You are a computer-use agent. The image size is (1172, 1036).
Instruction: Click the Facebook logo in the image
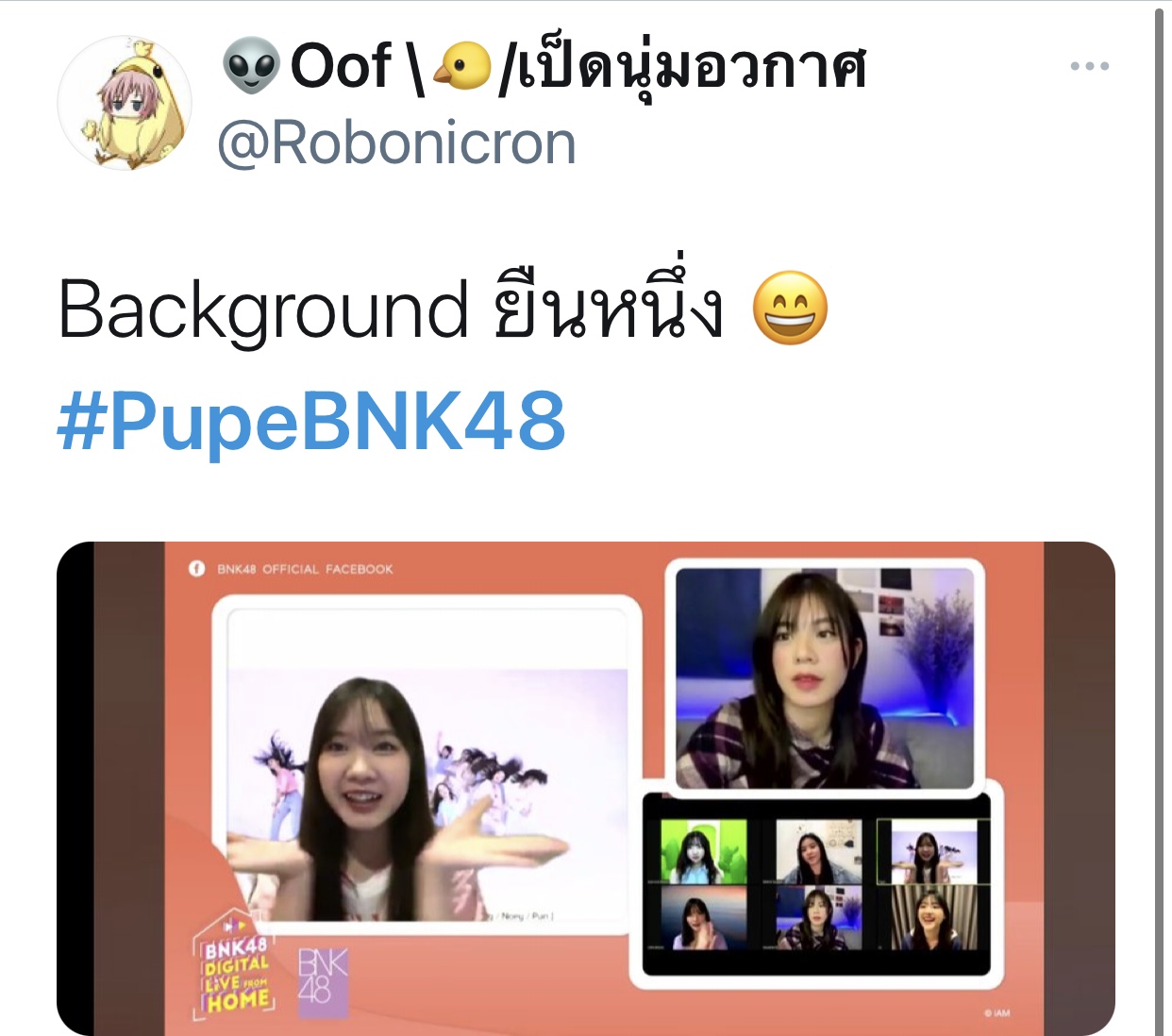pos(196,569)
